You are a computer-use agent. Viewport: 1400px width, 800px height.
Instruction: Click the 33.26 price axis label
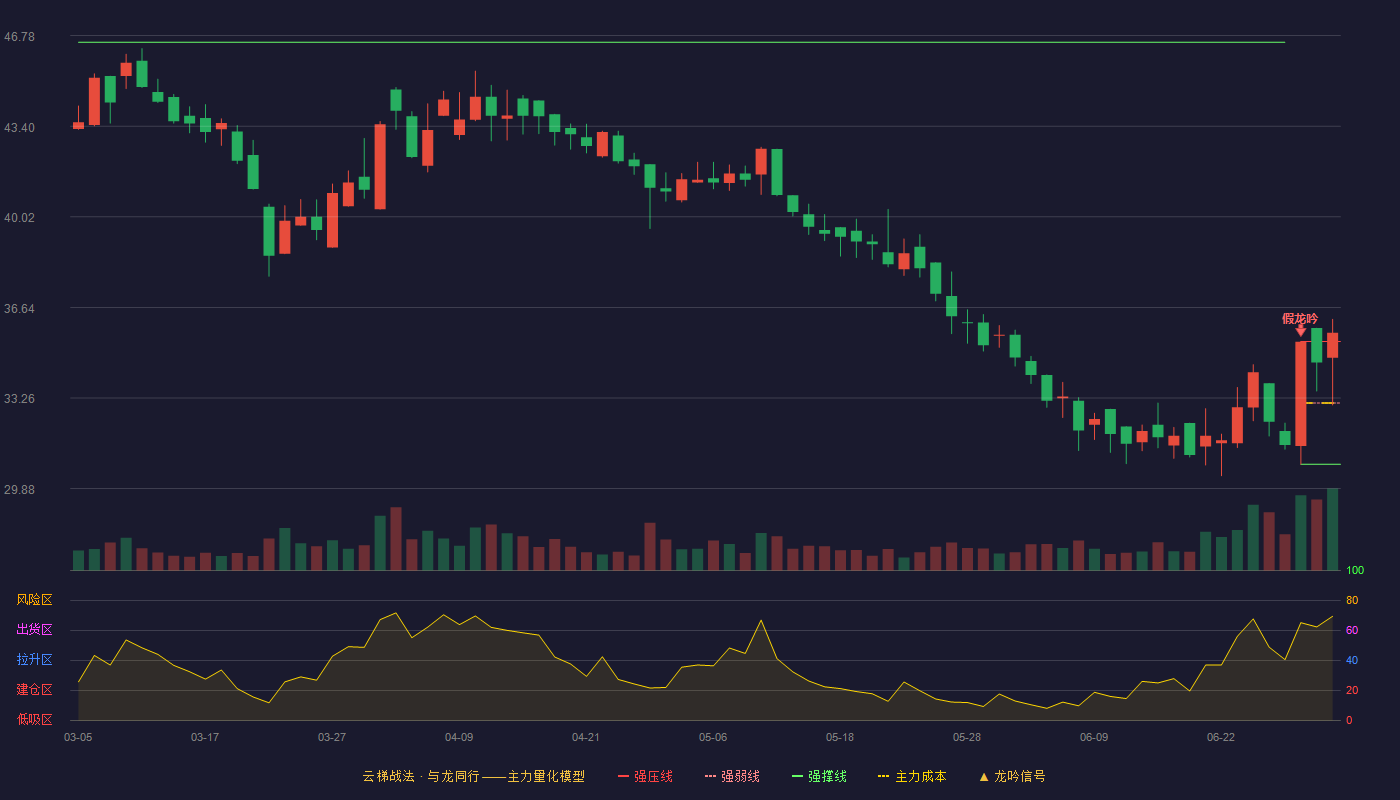click(19, 399)
